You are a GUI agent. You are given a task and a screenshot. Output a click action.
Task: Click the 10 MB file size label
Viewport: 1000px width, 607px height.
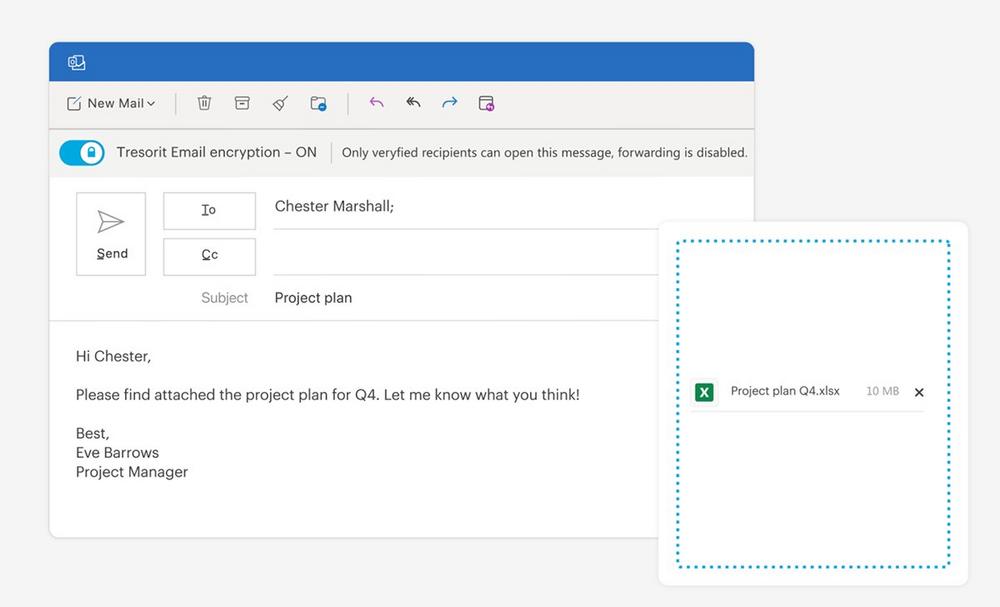[883, 391]
